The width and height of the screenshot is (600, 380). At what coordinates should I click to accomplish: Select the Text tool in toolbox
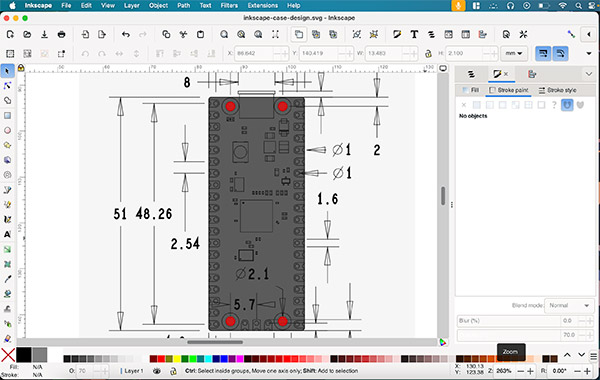point(7,234)
